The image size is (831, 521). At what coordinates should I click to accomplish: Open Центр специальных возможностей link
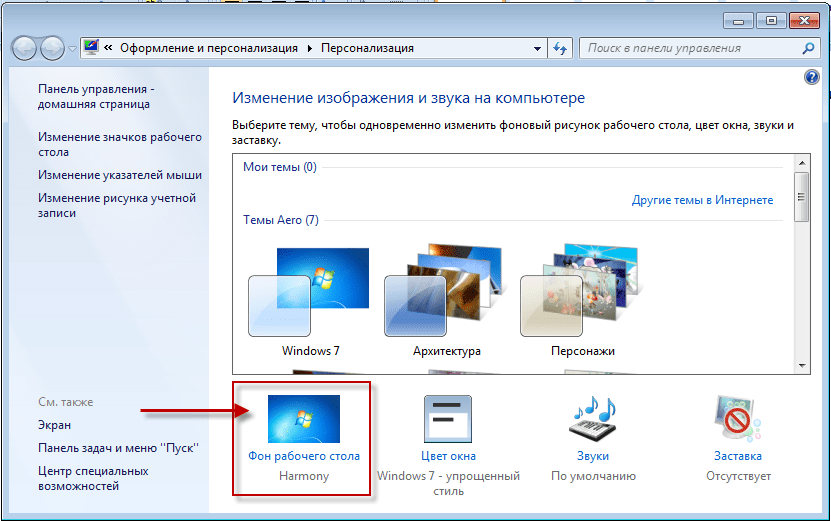[93, 478]
